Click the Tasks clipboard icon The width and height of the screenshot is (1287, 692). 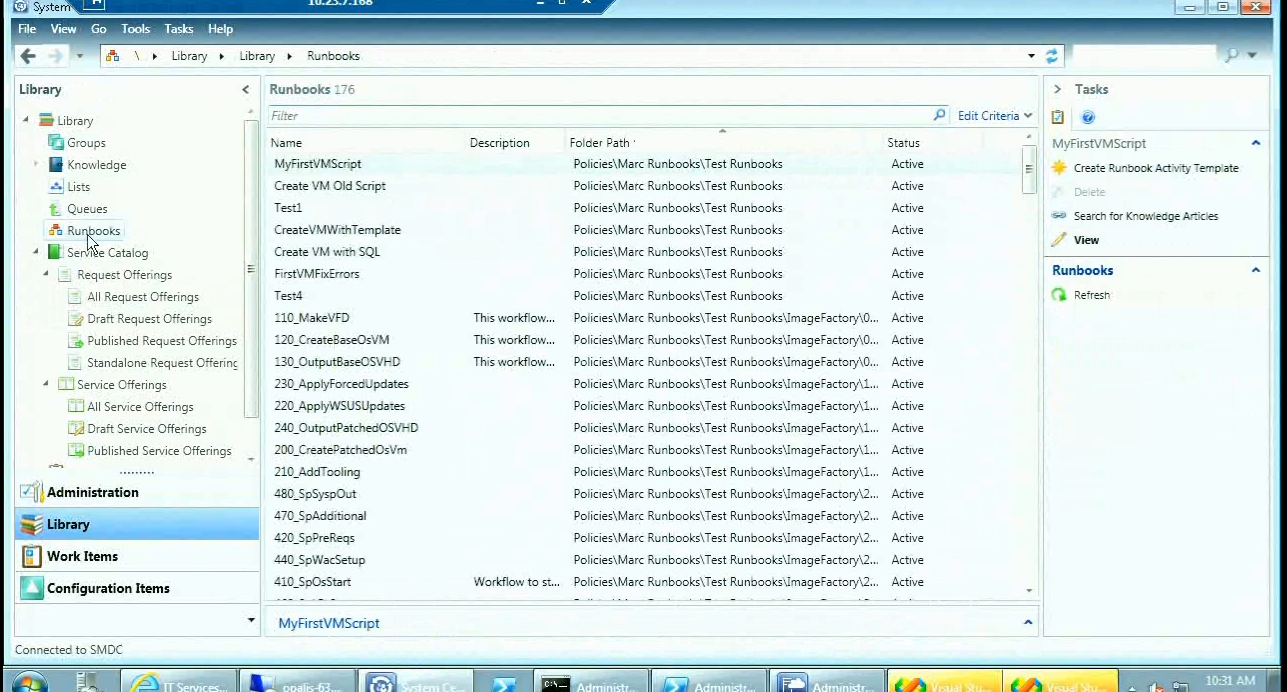1058,117
